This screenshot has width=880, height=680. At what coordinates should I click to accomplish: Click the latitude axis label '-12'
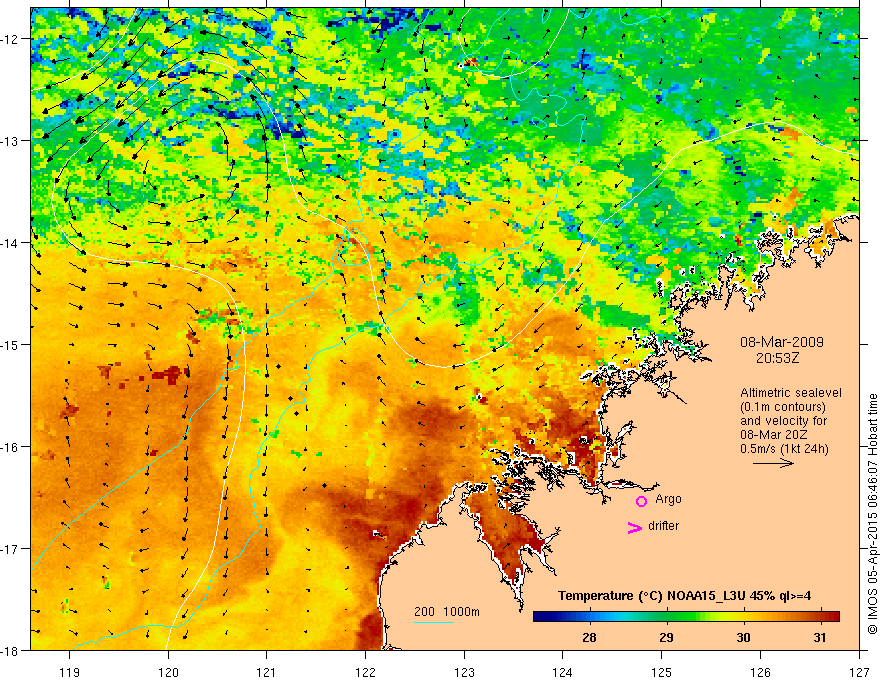click(10, 39)
